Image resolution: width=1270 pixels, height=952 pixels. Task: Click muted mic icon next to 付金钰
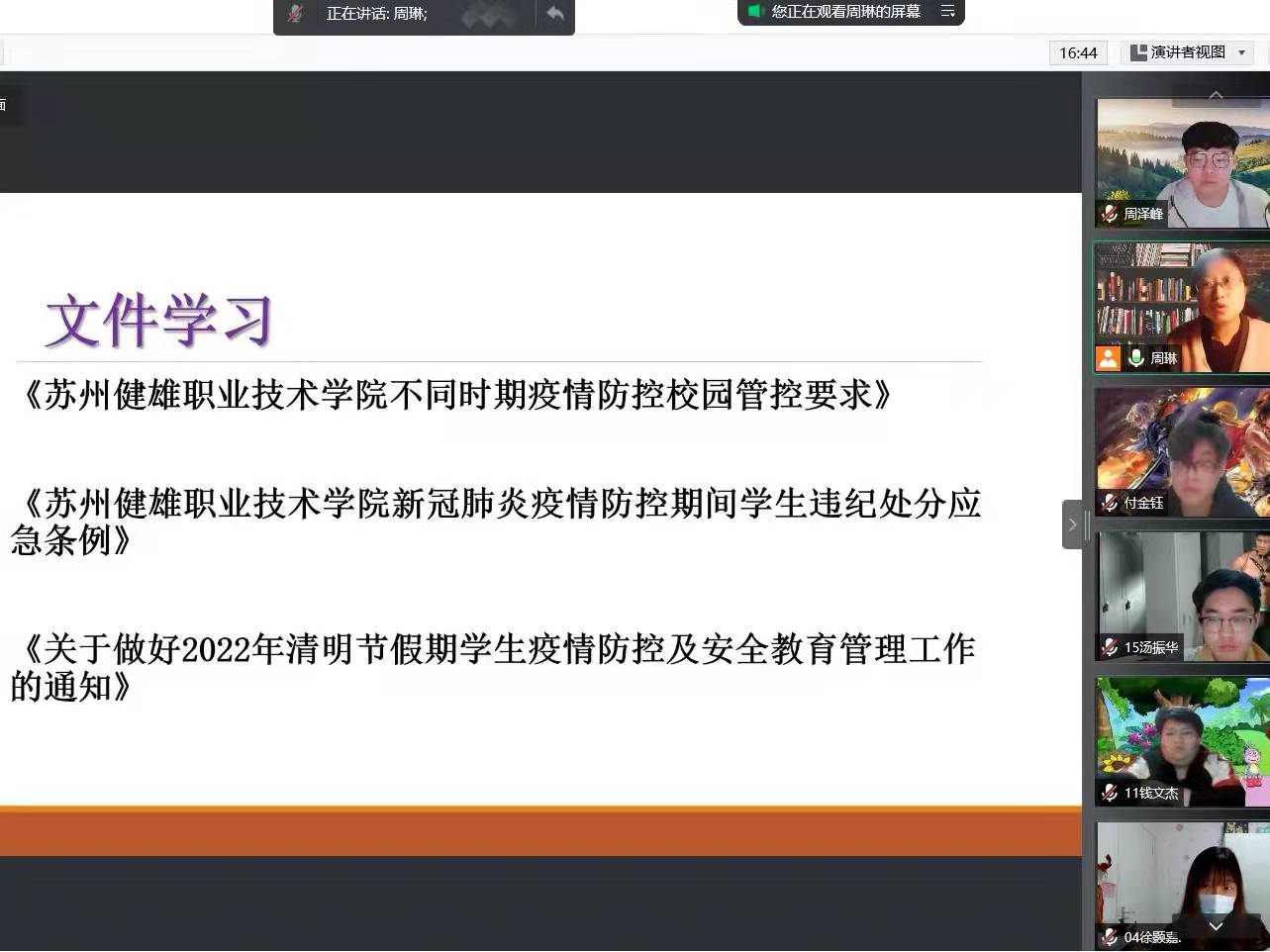coord(1110,503)
